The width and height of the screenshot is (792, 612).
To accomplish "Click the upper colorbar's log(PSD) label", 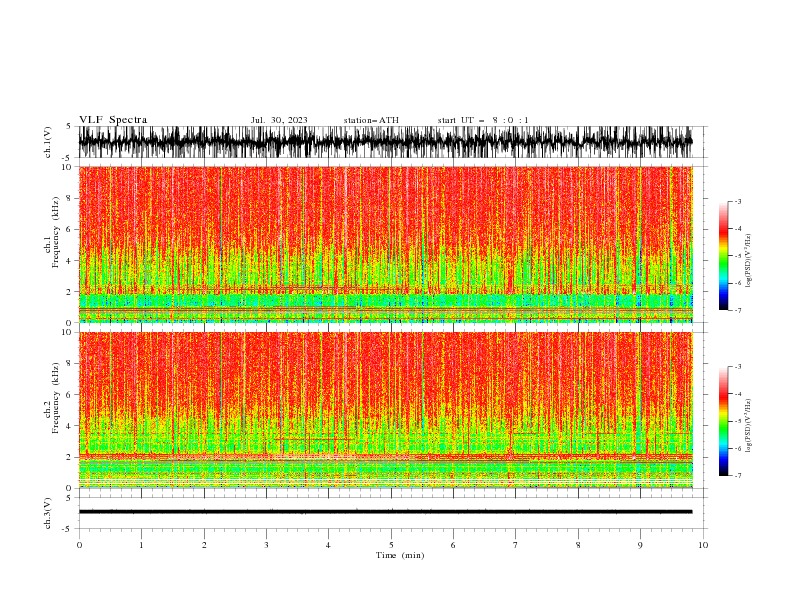I will point(749,261).
